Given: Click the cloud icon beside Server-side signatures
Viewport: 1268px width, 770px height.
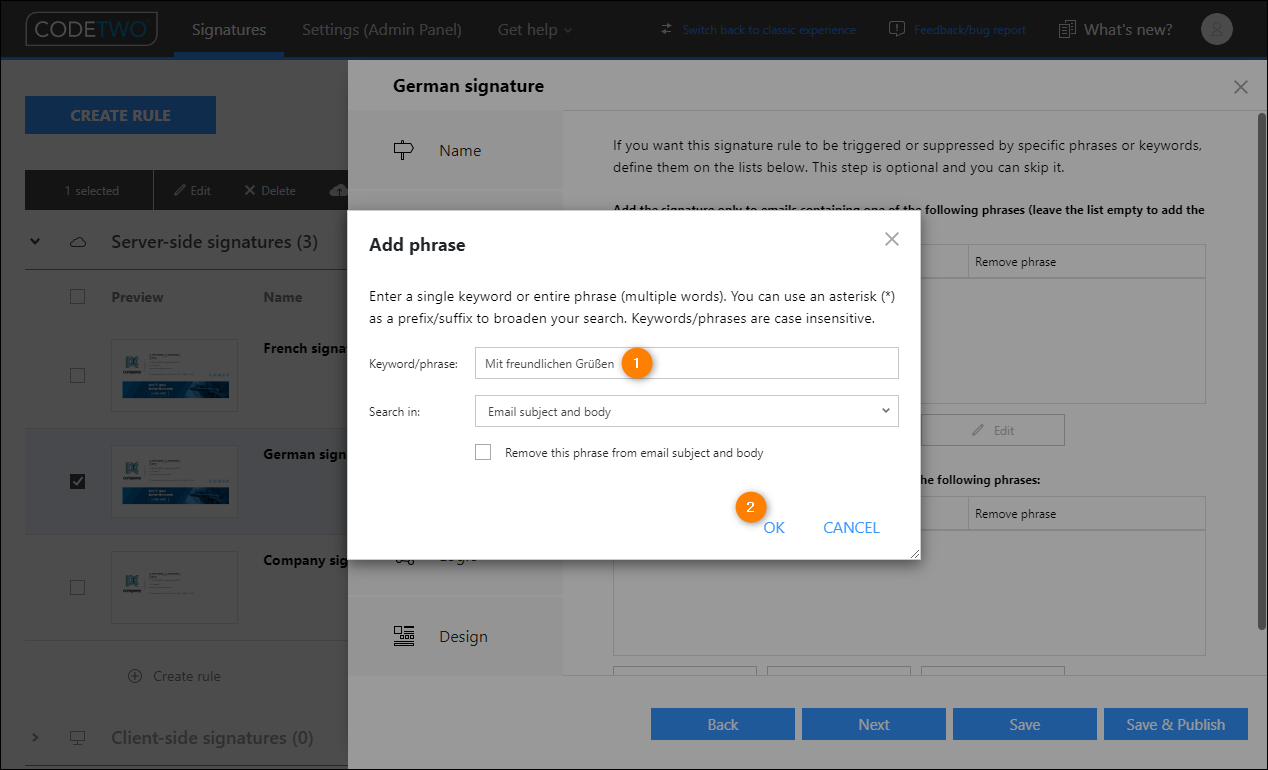Looking at the screenshot, I should point(78,242).
